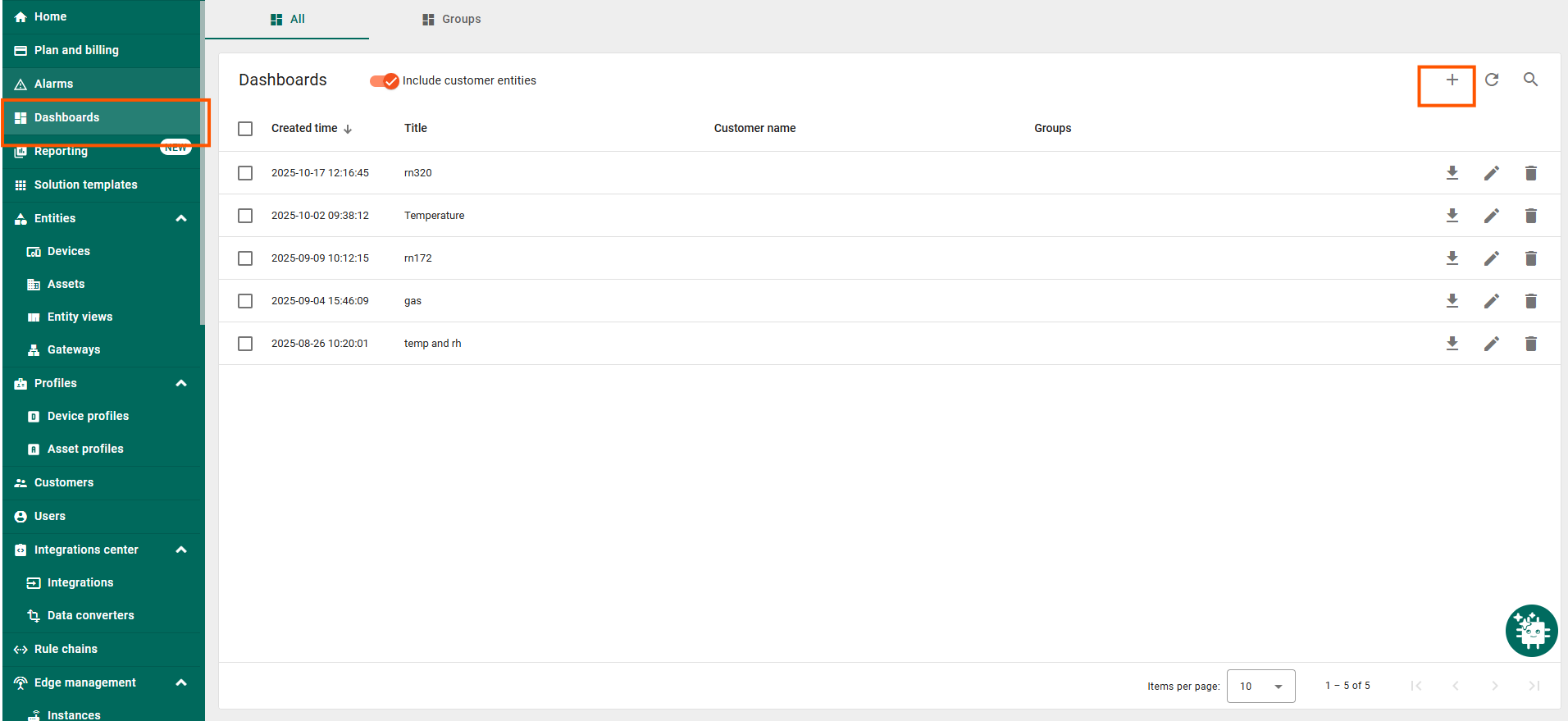Viewport: 1568px width, 721px height.
Task: Delete the gas dashboard
Action: pyautogui.click(x=1530, y=301)
